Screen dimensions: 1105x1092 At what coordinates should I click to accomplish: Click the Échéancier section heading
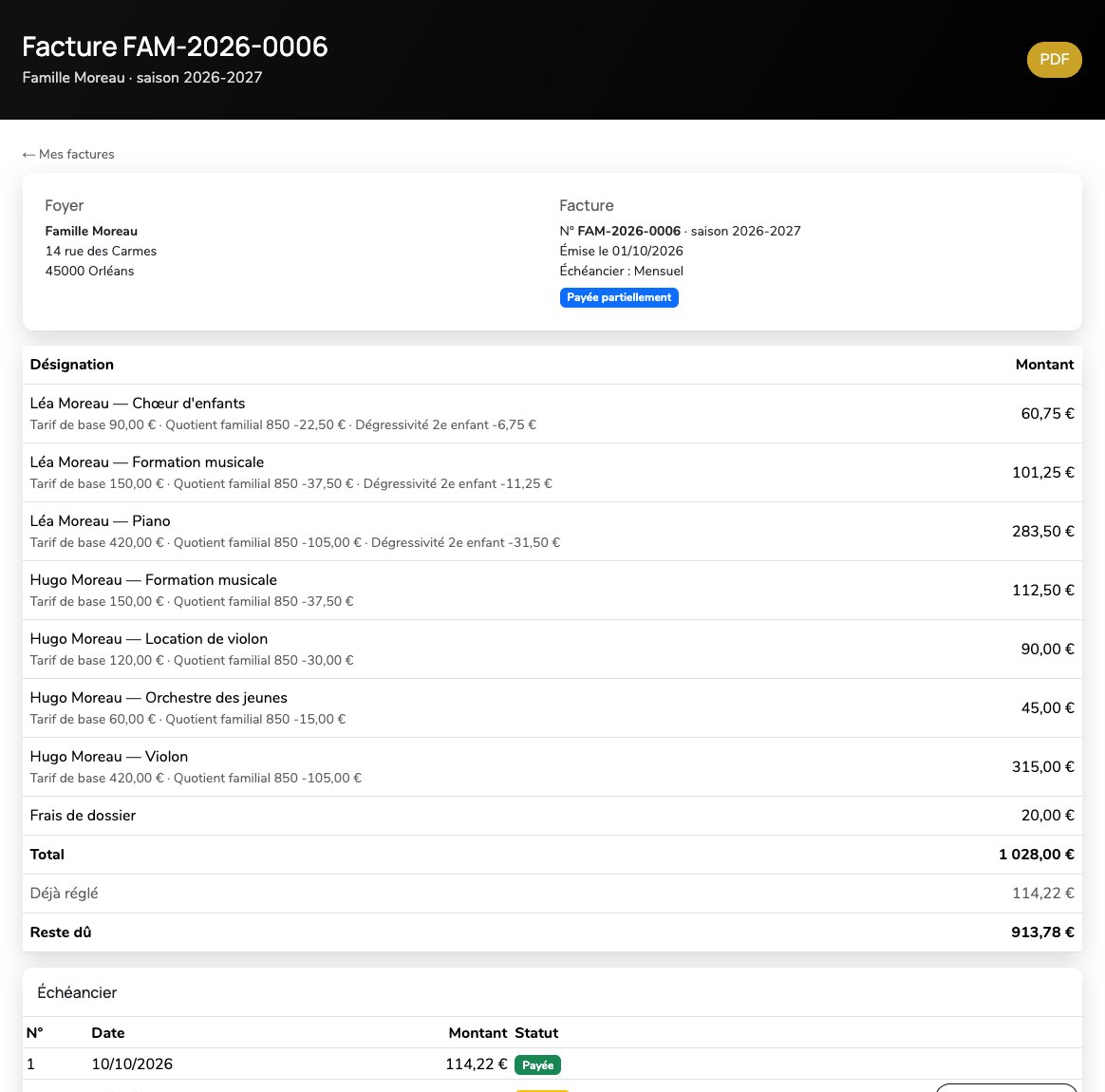[x=77, y=992]
